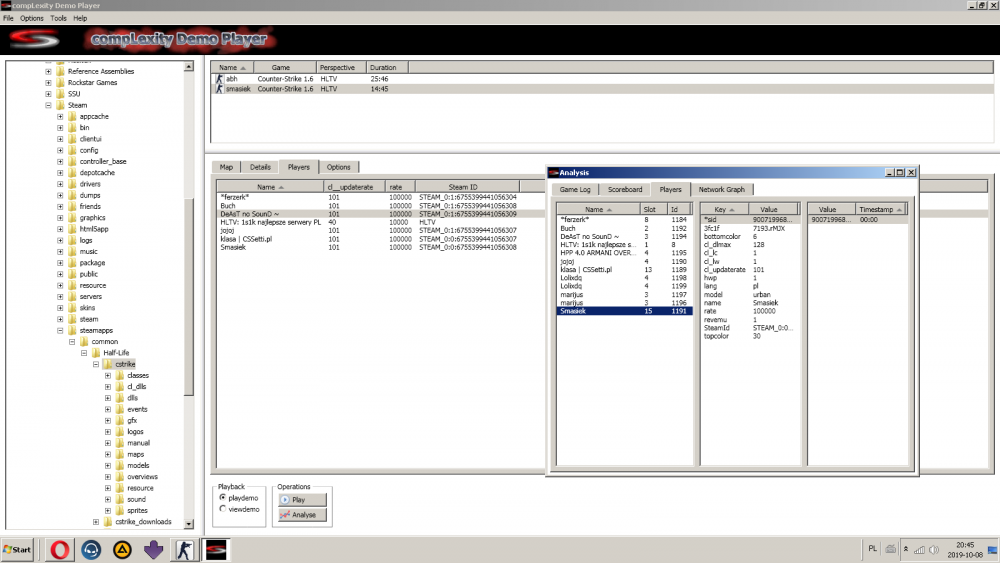Viewport: 1000px width, 563px height.
Task: Click the Steam folder icon
Action: tap(61, 105)
